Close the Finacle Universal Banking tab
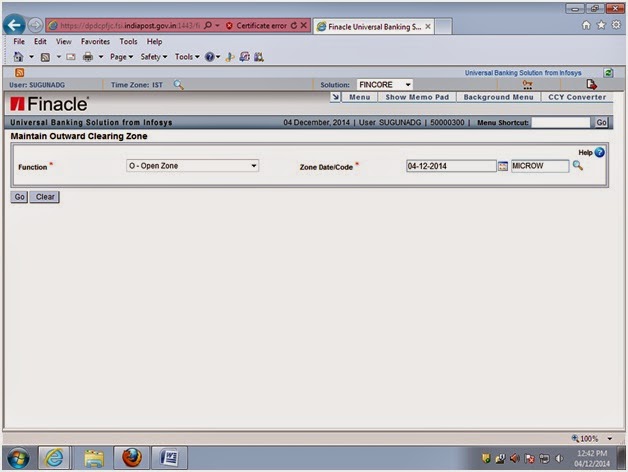Image resolution: width=628 pixels, height=472 pixels. coord(428,26)
